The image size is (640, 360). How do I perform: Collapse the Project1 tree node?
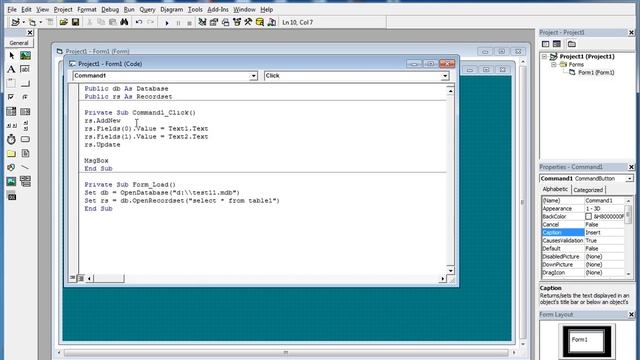click(x=544, y=56)
